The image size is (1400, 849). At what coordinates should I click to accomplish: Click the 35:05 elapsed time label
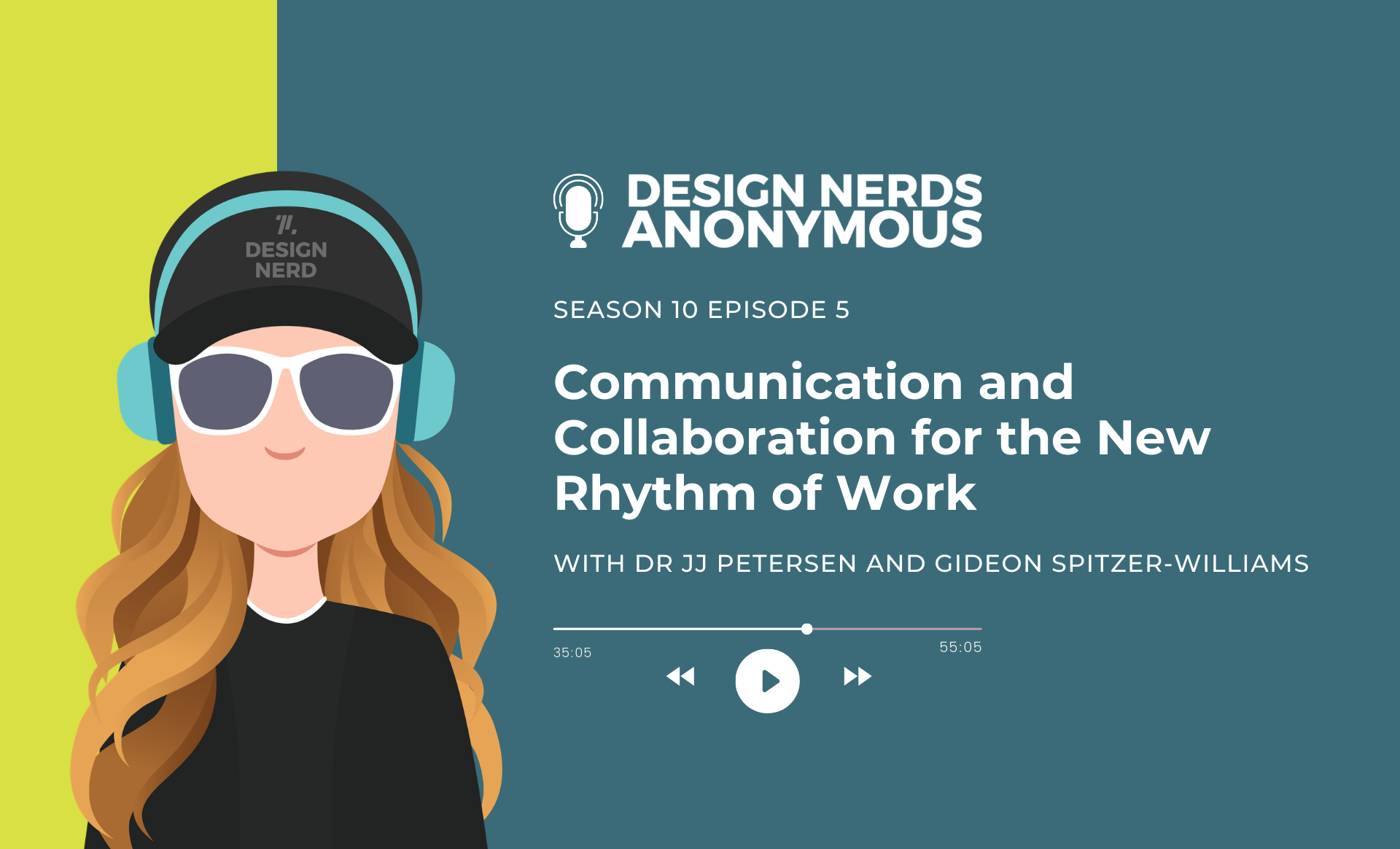572,653
